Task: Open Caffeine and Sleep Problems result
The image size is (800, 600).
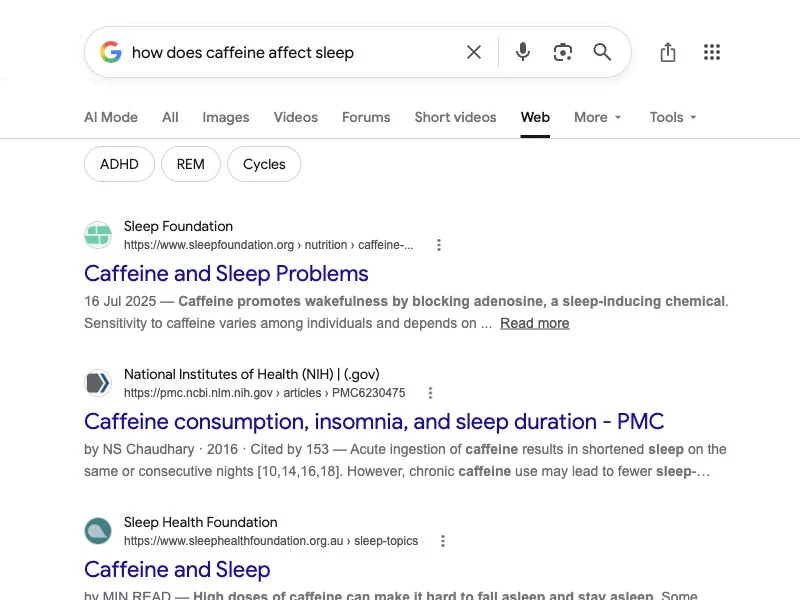Action: 226,274
